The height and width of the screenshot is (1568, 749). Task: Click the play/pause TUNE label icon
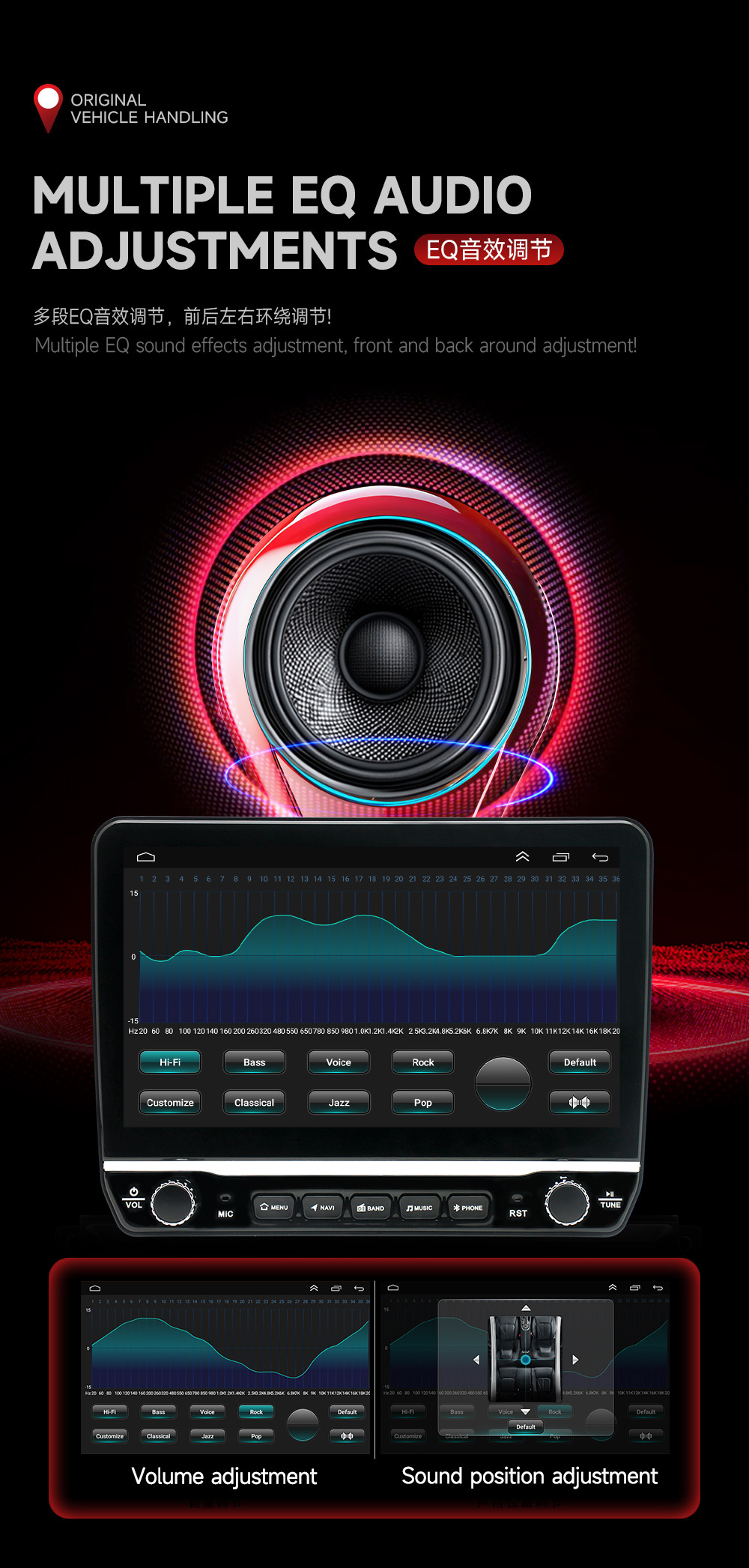(x=610, y=1194)
